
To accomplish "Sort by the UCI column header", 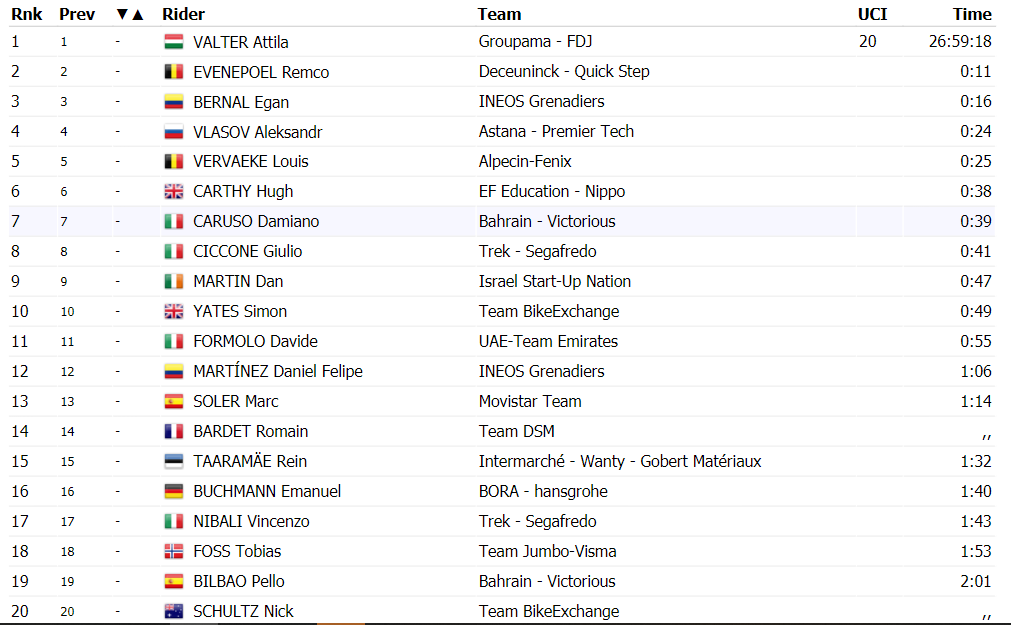I will click(x=872, y=14).
